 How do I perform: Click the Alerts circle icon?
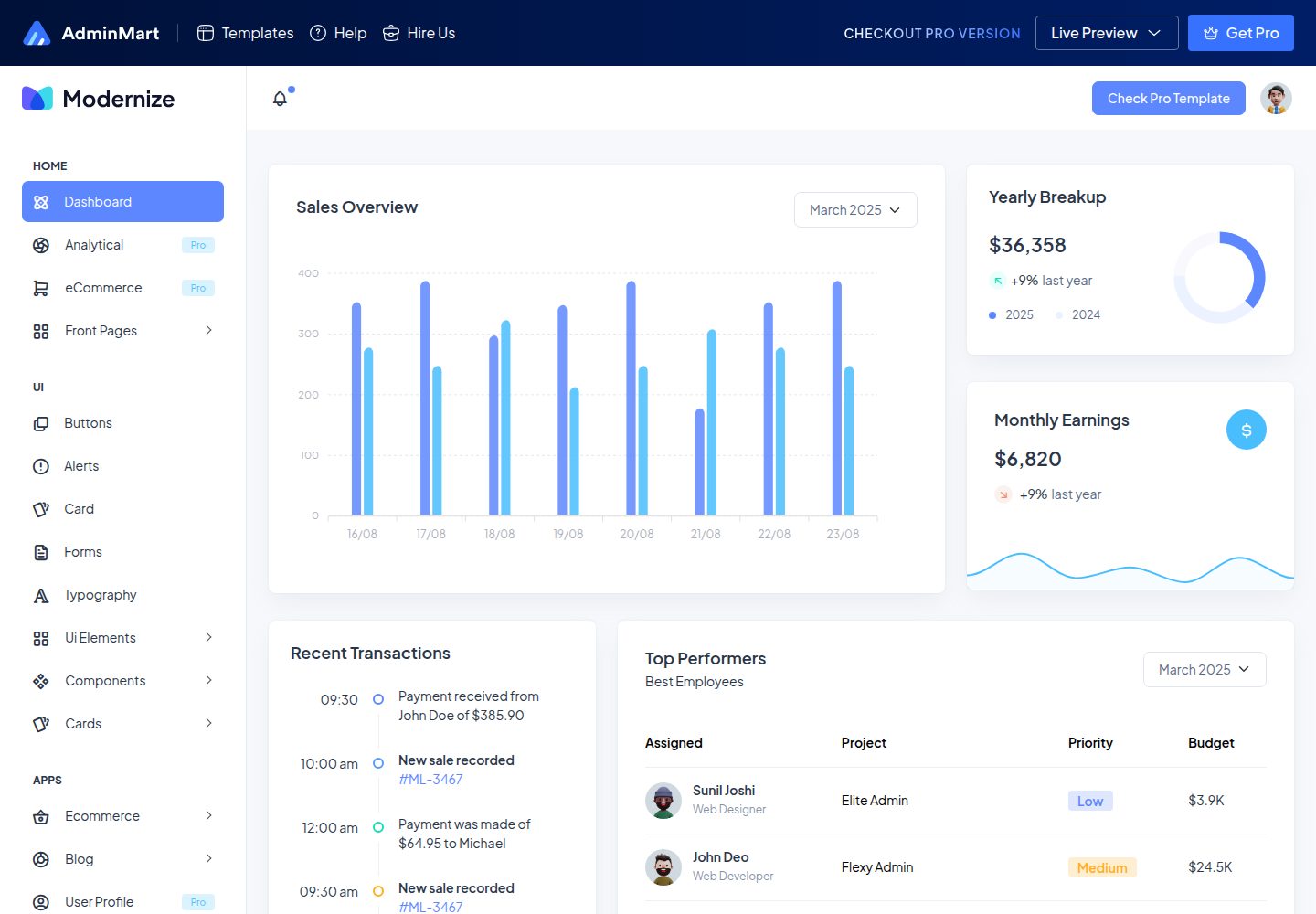[x=41, y=466]
